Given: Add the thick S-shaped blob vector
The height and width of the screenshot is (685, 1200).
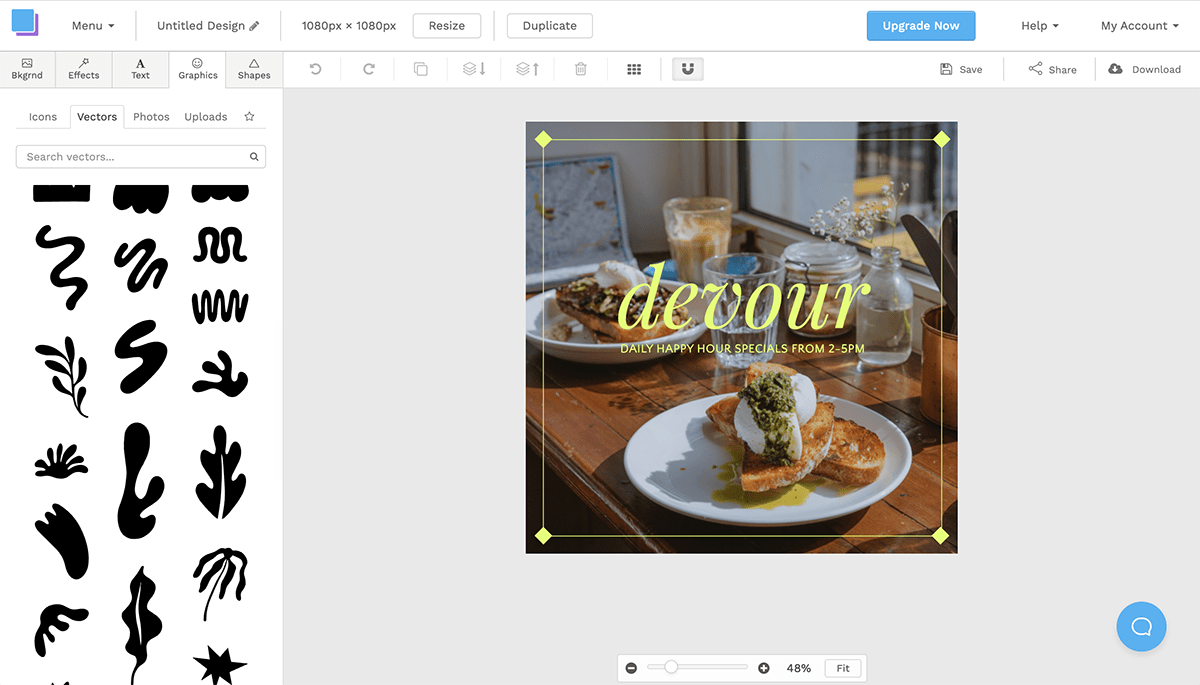Looking at the screenshot, I should click(x=141, y=357).
